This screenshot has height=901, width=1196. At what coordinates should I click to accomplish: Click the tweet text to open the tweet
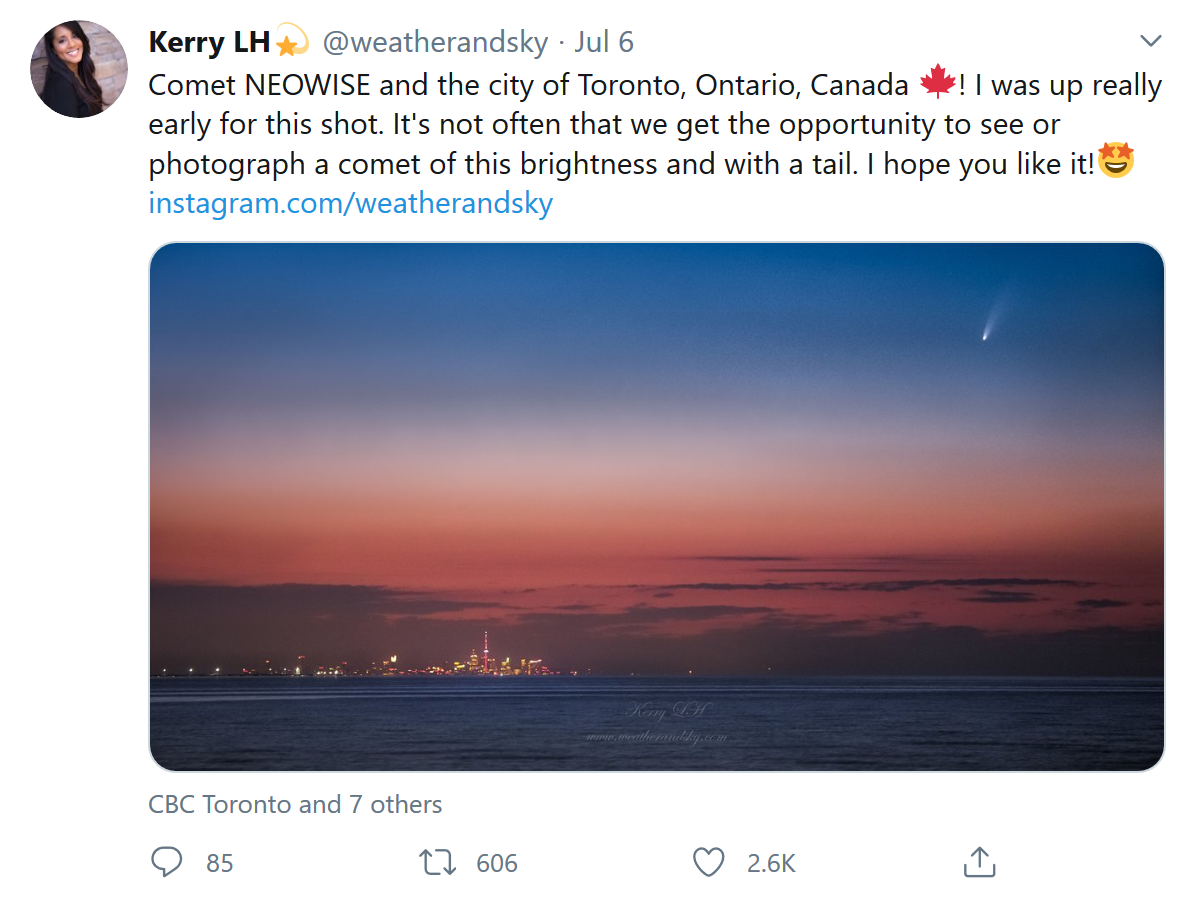(x=600, y=124)
